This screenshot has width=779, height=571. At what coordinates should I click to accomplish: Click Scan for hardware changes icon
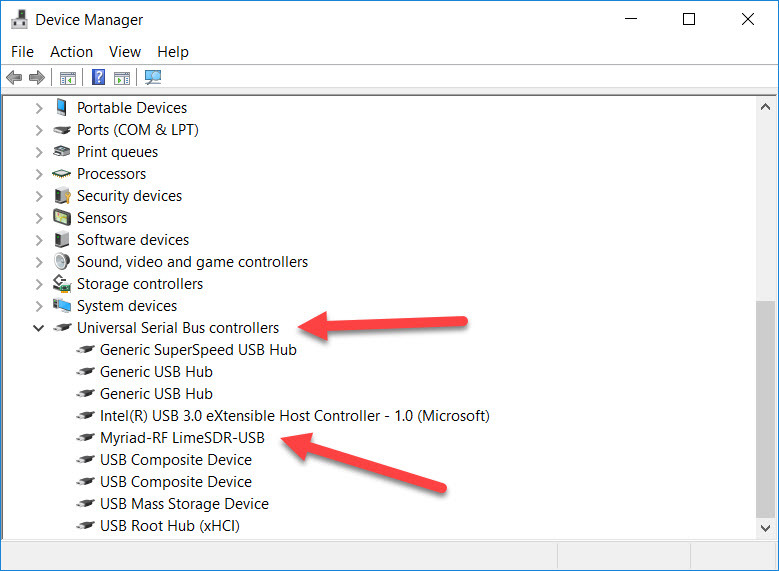pos(153,77)
